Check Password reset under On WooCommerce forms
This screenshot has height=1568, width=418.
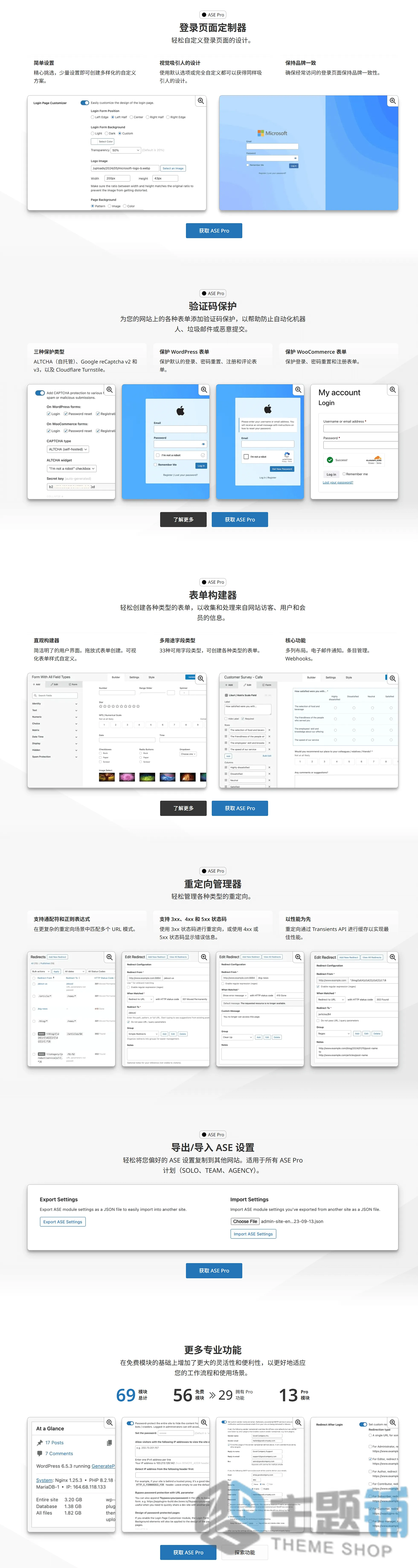point(66,431)
